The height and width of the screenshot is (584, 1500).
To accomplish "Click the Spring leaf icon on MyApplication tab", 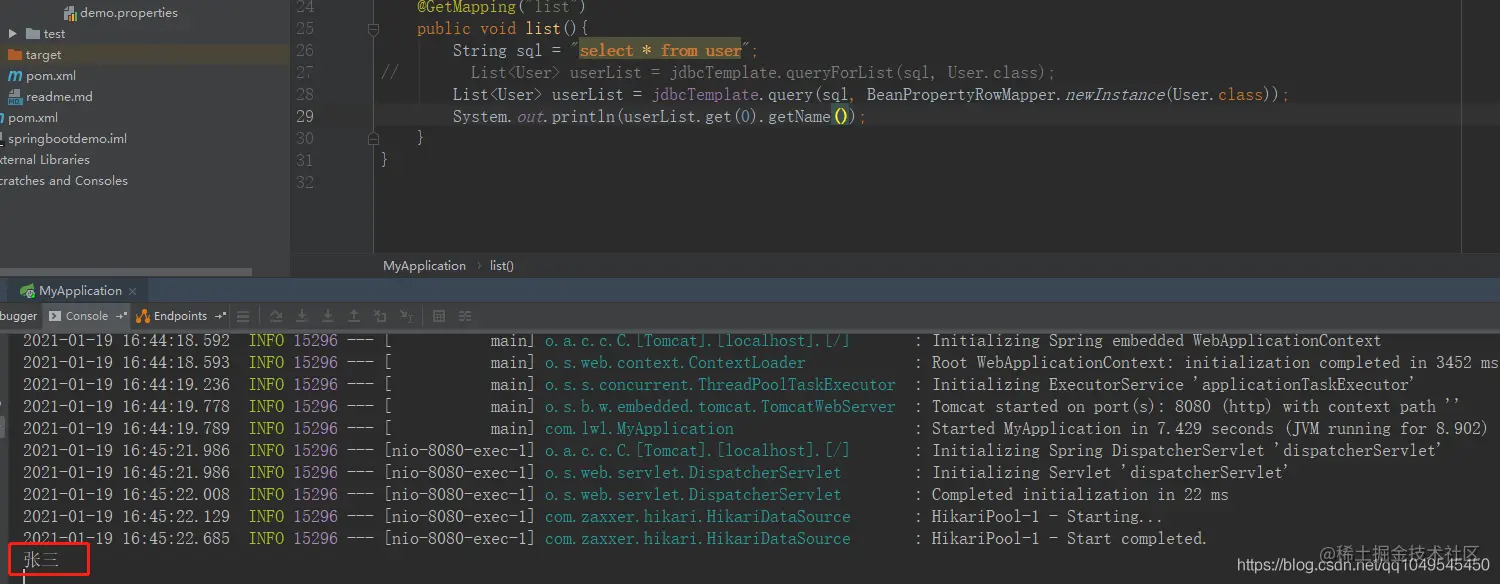I will (28, 291).
